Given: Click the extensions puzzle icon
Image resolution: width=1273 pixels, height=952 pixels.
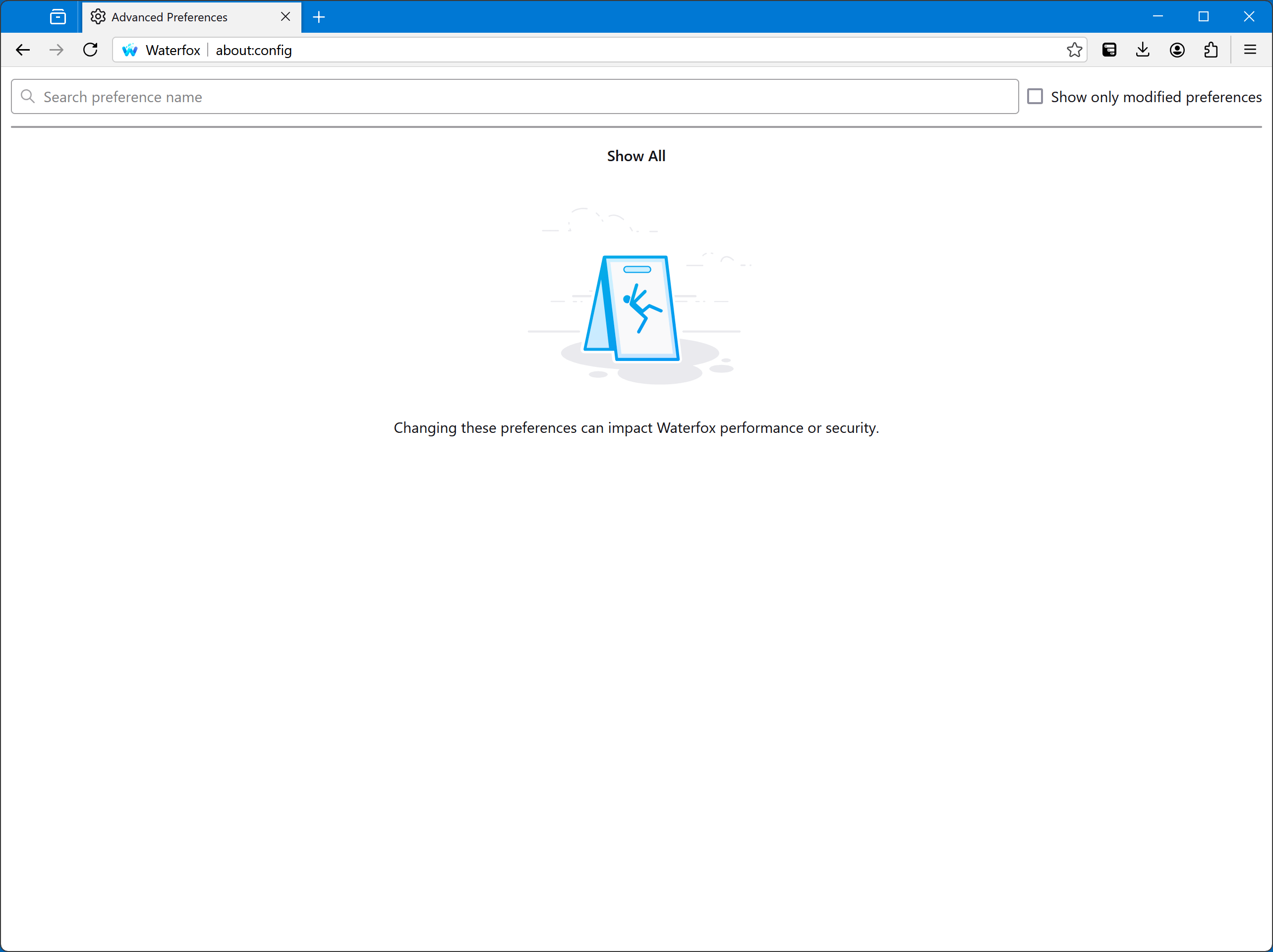Looking at the screenshot, I should [1211, 50].
